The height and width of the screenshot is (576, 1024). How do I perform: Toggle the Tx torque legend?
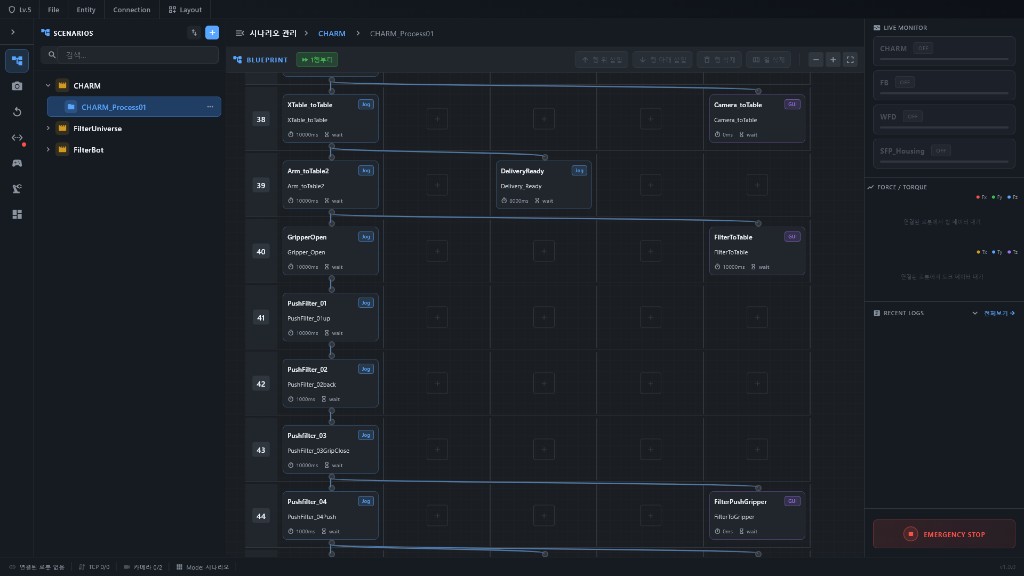pos(982,252)
